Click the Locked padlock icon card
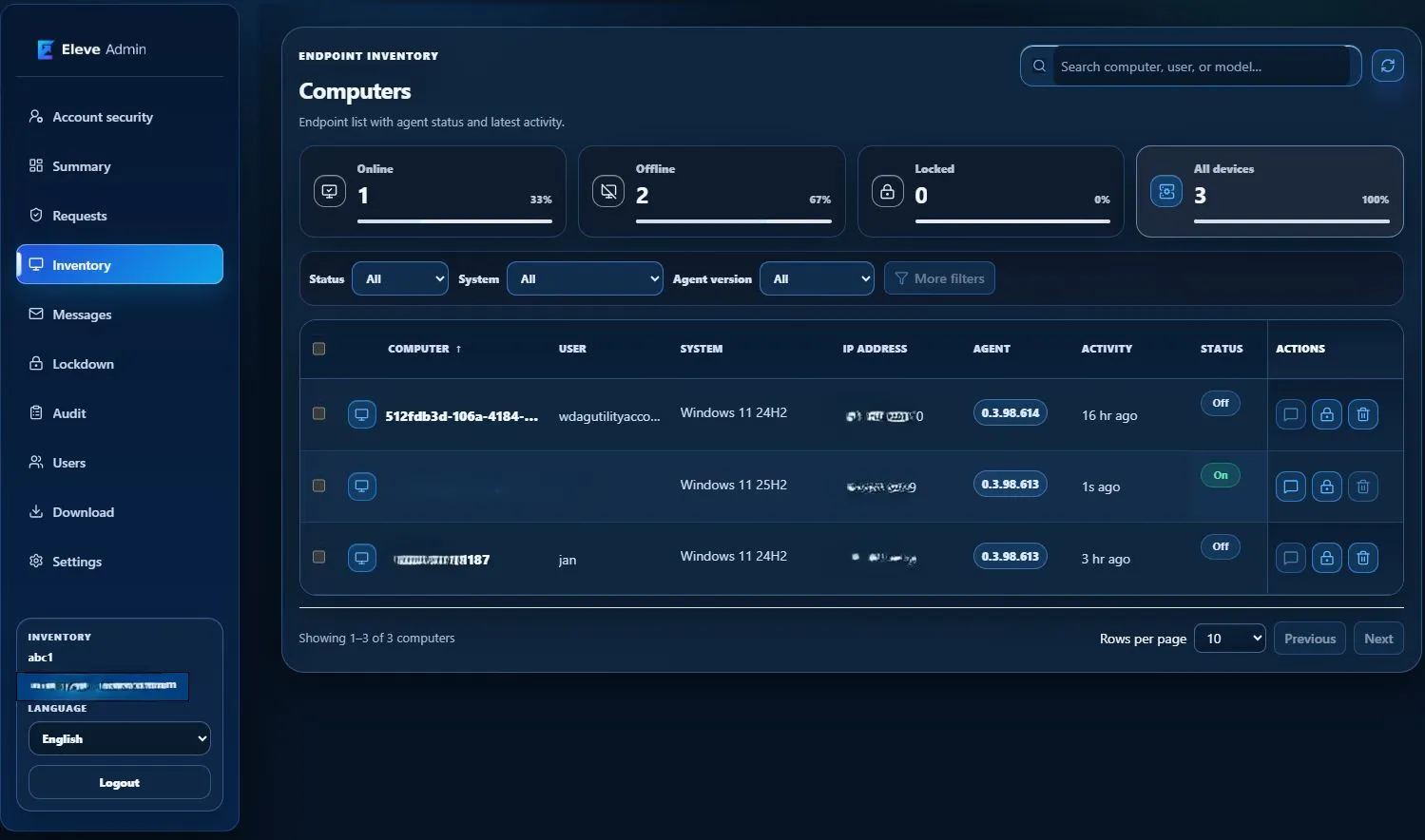This screenshot has width=1425, height=840. pos(887,191)
